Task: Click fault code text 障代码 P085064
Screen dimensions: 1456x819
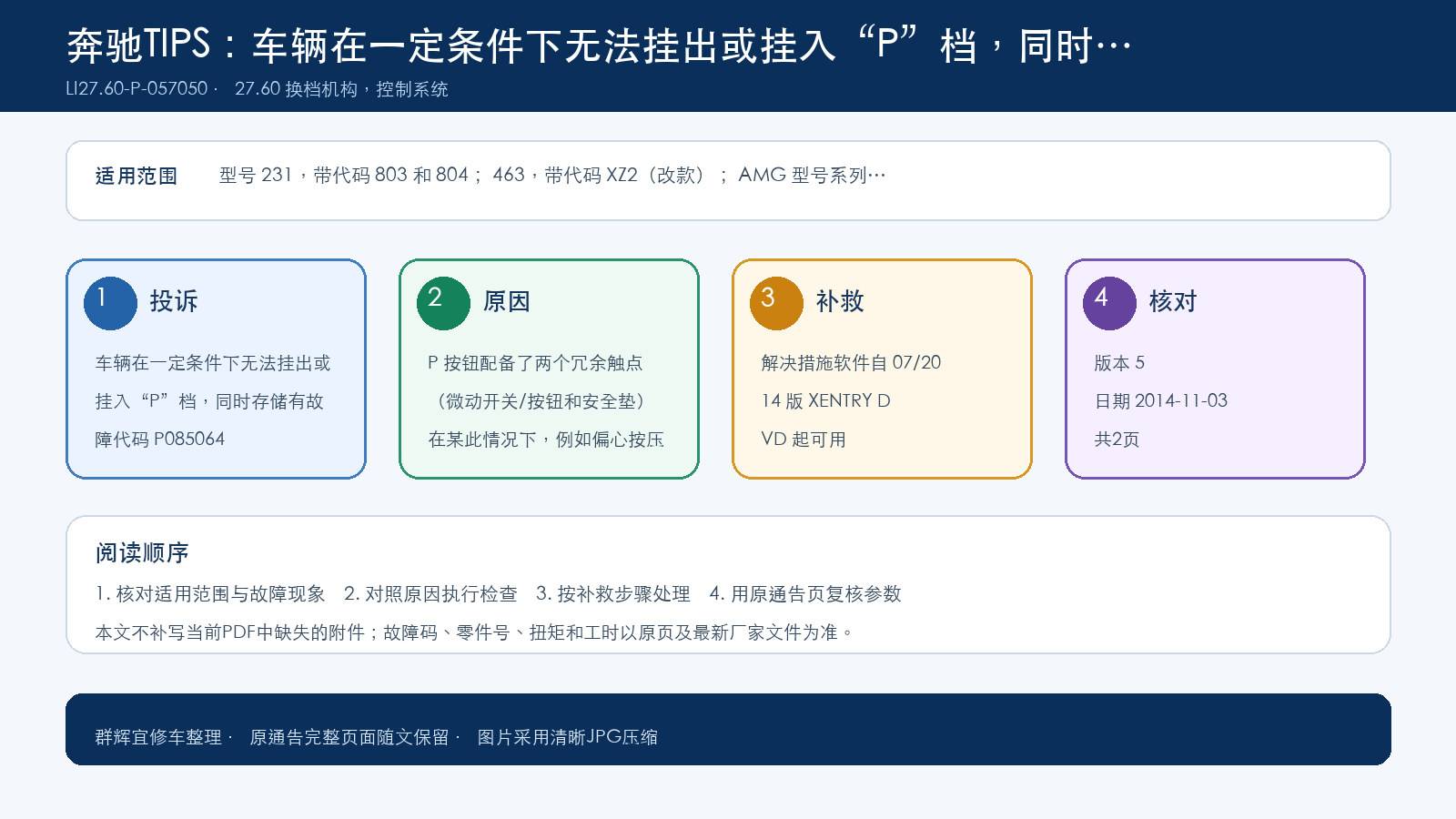Action: coord(160,440)
